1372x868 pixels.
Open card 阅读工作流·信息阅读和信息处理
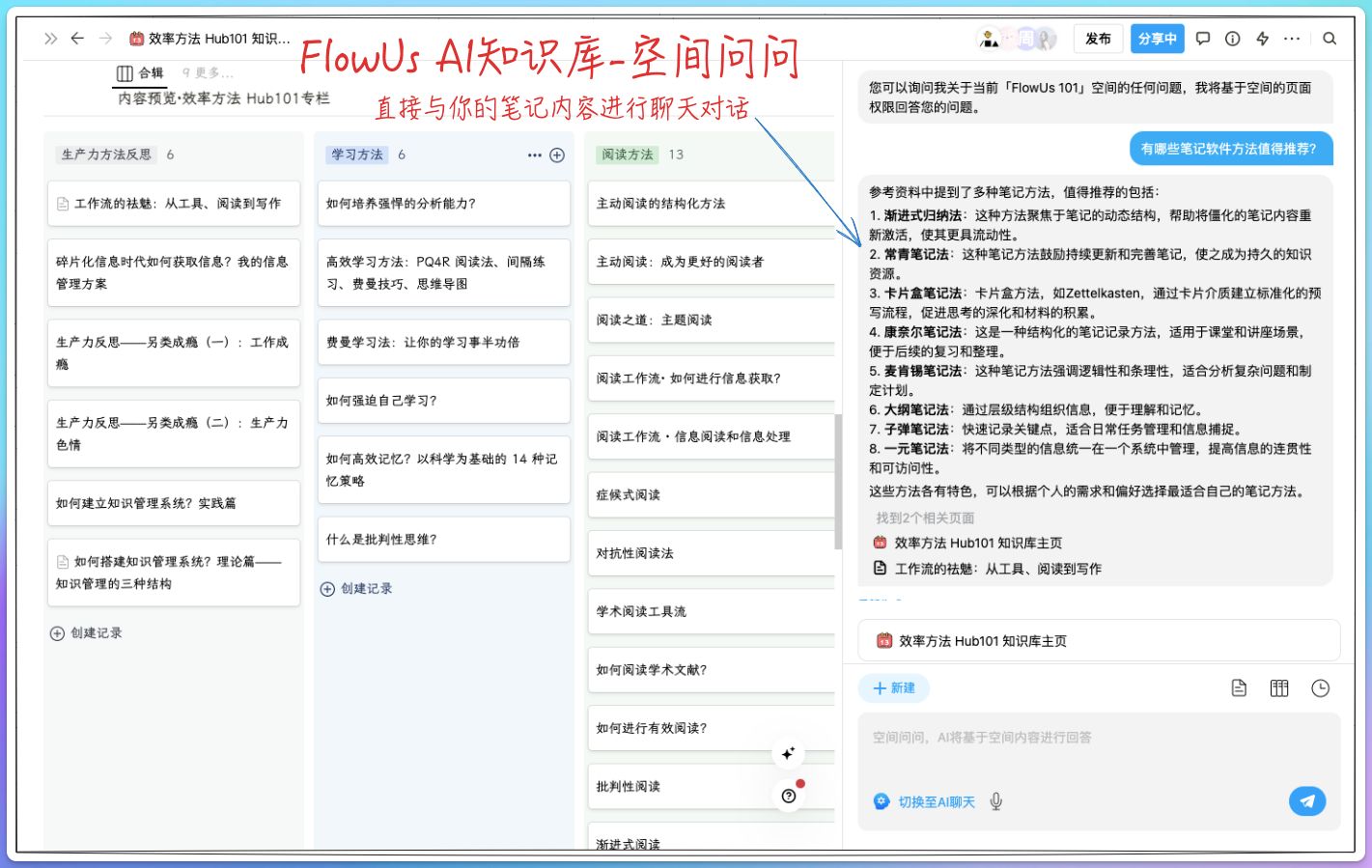(712, 436)
